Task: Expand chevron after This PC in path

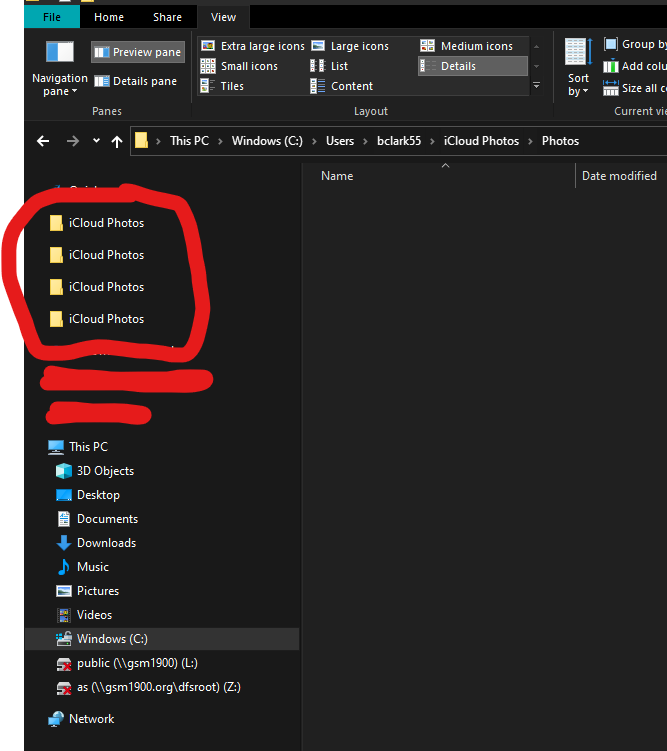Action: (x=220, y=141)
